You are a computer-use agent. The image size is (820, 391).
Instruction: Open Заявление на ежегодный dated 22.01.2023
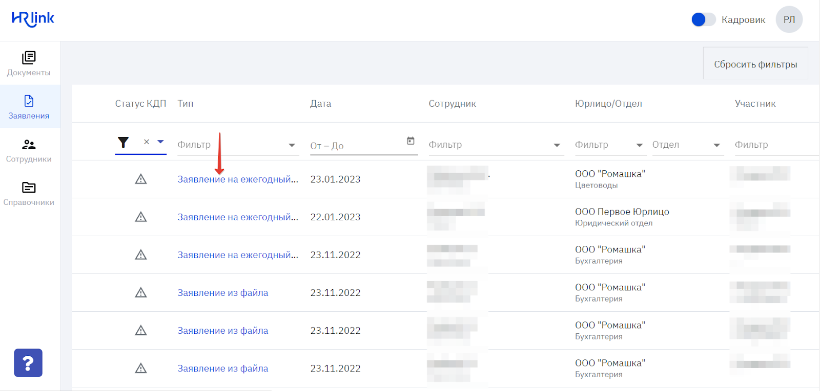coord(238,217)
